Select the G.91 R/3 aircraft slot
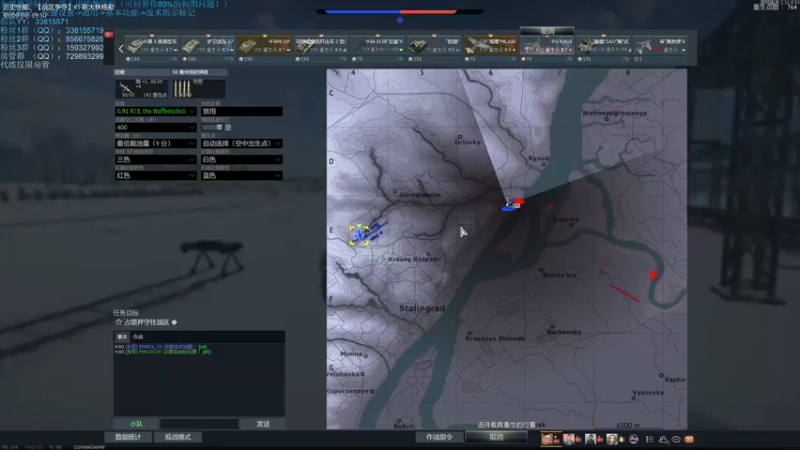The height and width of the screenshot is (450, 800). 547,45
